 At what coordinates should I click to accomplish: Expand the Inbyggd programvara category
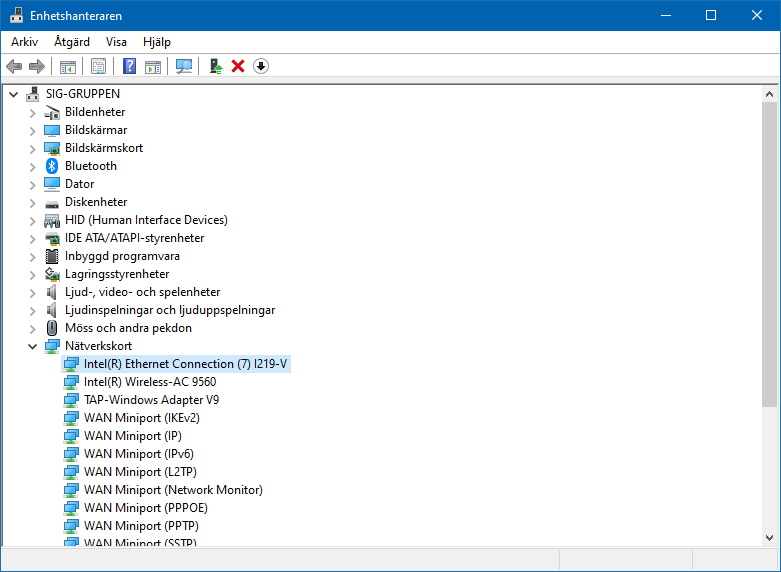[32, 257]
